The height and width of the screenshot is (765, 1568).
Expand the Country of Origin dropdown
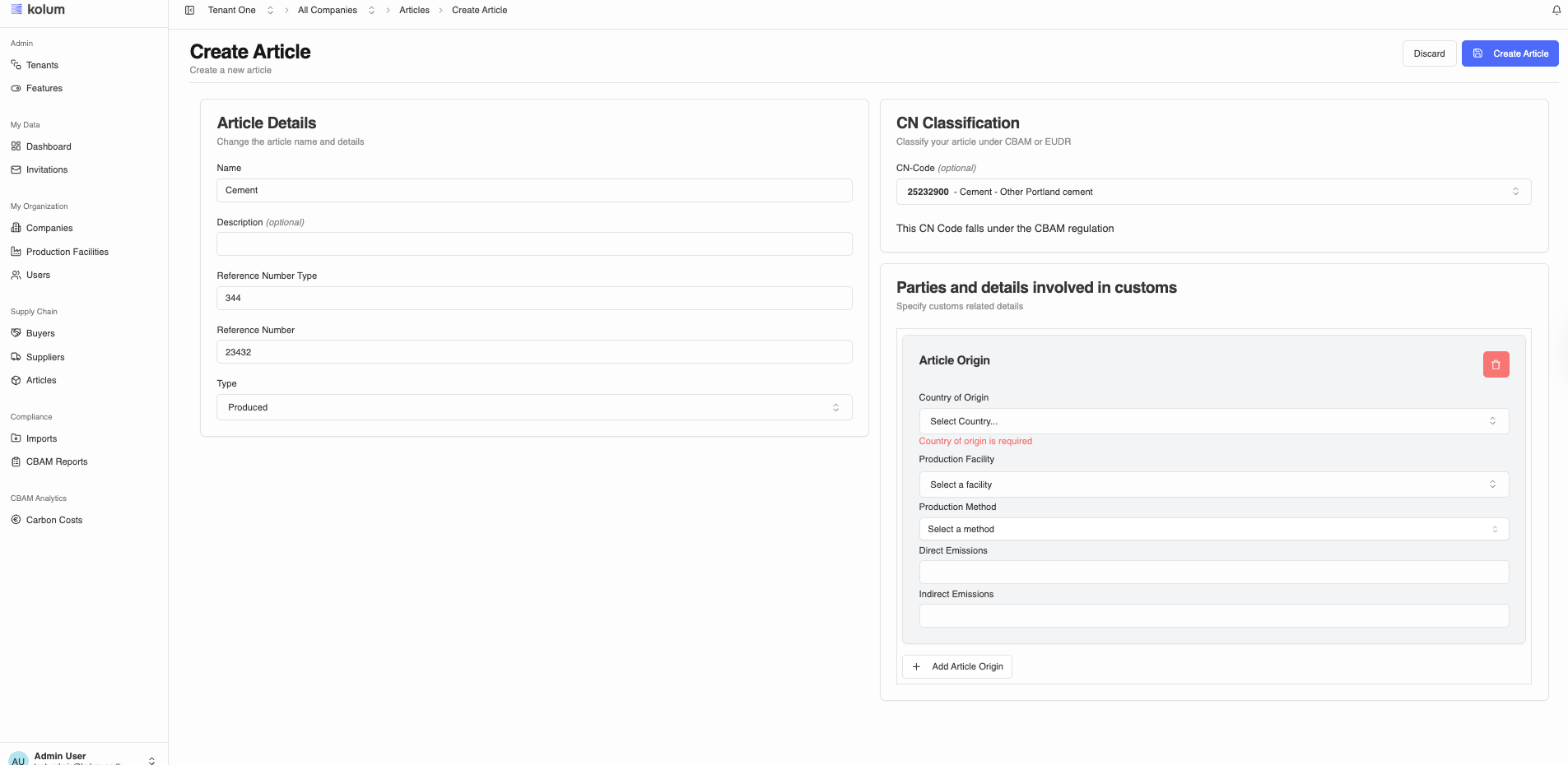click(1212, 421)
